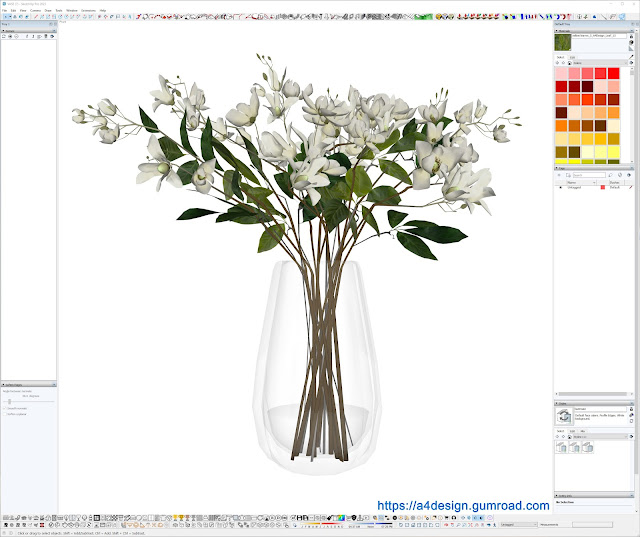Collapse the Scenes panel in left tray
This screenshot has width=640, height=537.
coord(29,31)
